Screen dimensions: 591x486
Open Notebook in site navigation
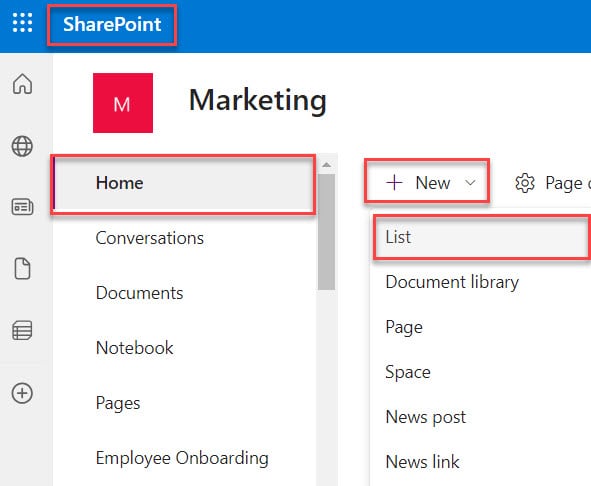pyautogui.click(x=135, y=348)
